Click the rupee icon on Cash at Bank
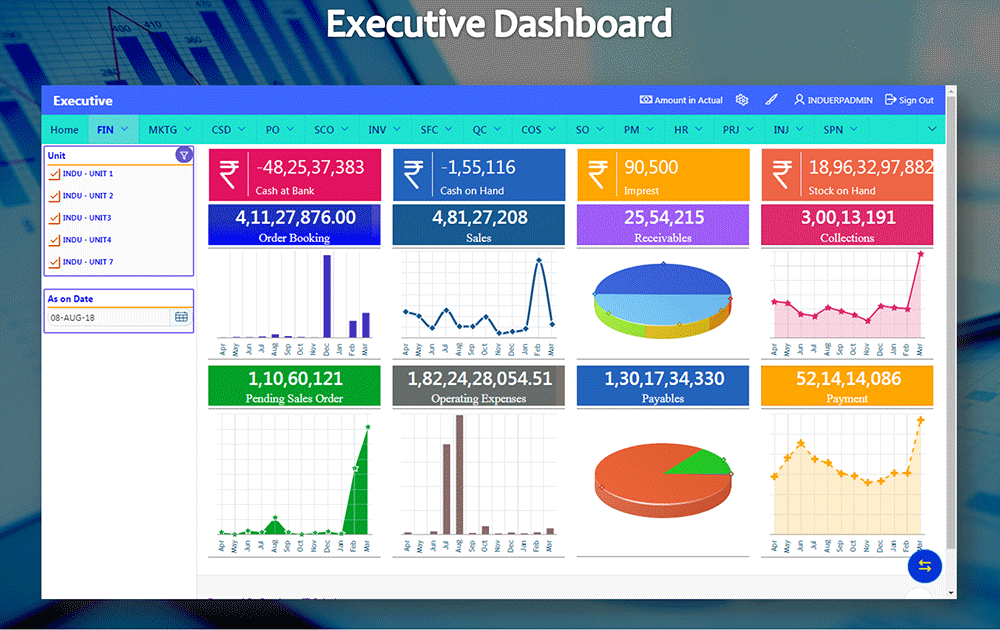The height and width of the screenshot is (630, 1000). click(x=229, y=175)
